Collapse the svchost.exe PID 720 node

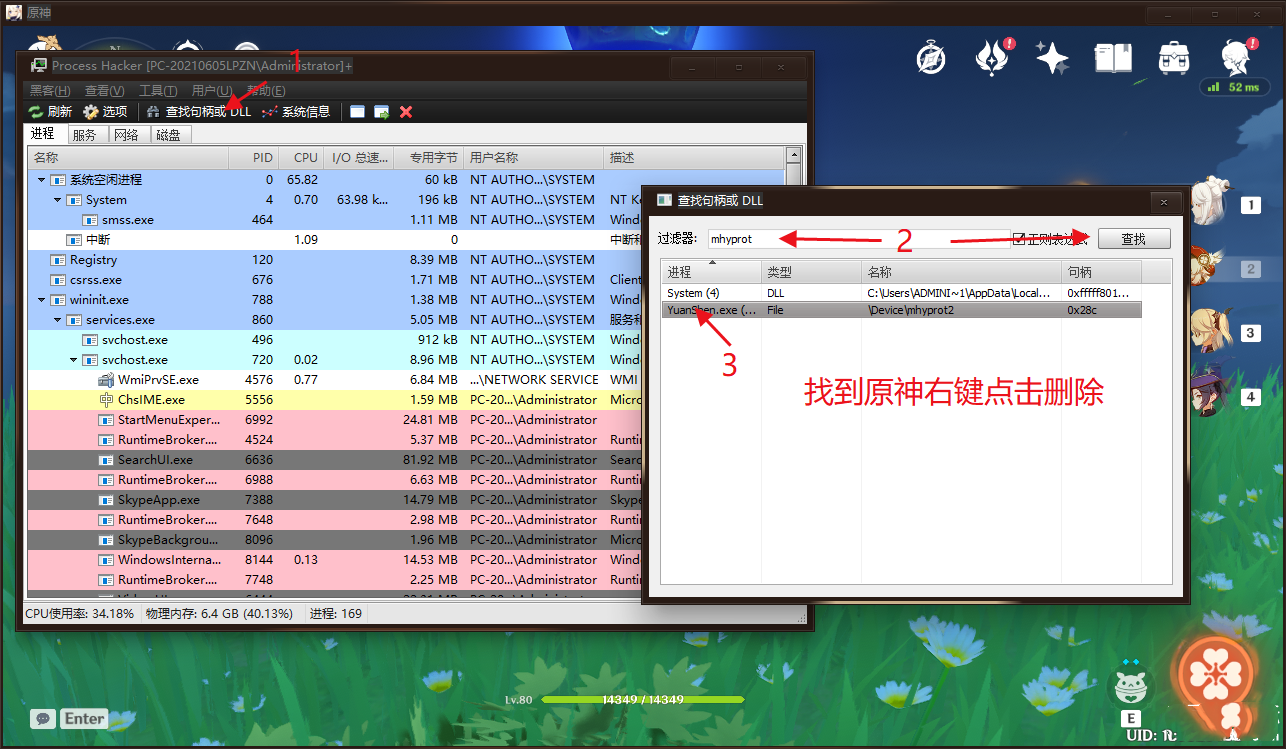73,360
